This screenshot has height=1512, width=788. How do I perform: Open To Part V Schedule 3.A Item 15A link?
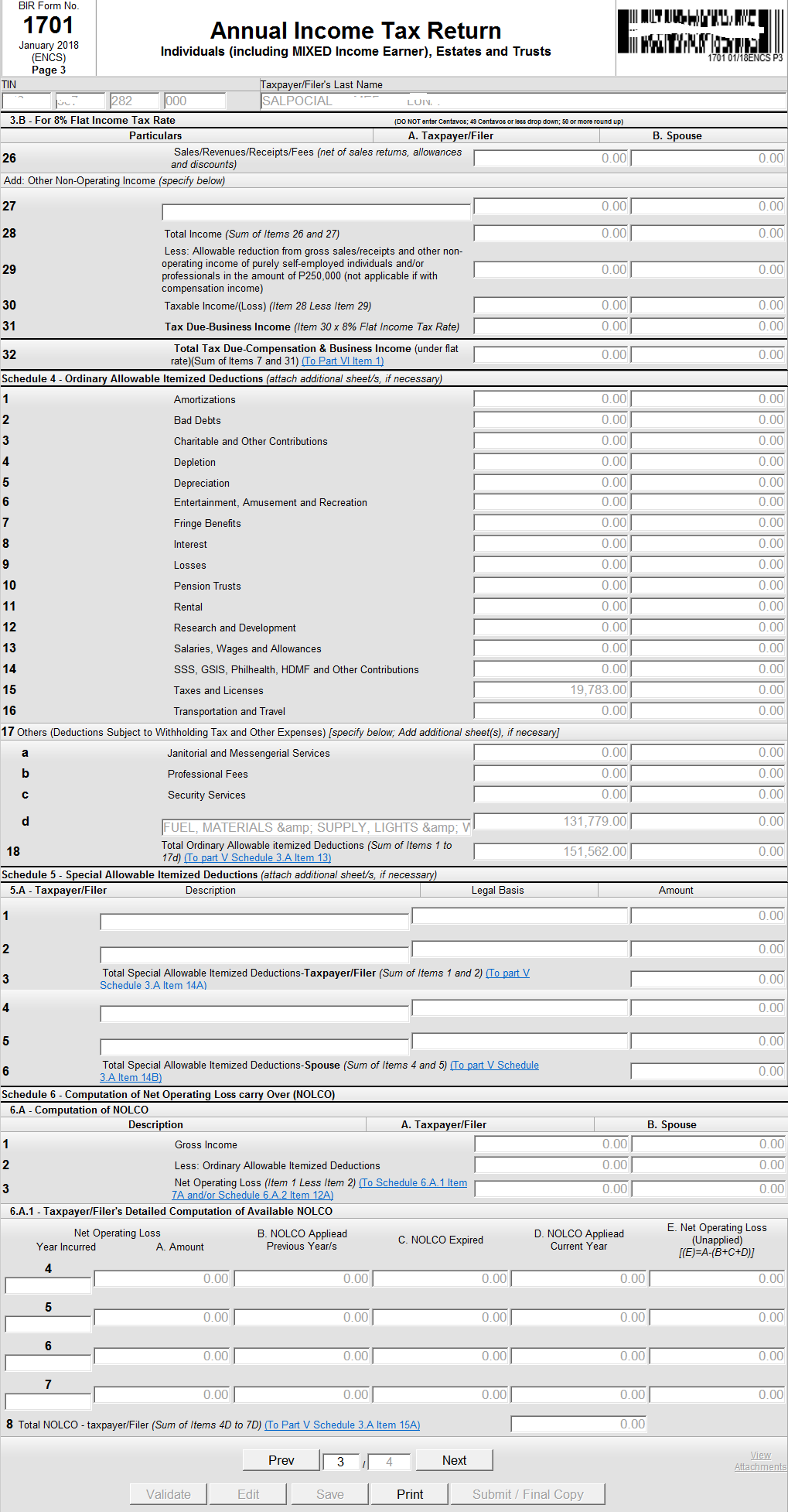[x=342, y=1425]
